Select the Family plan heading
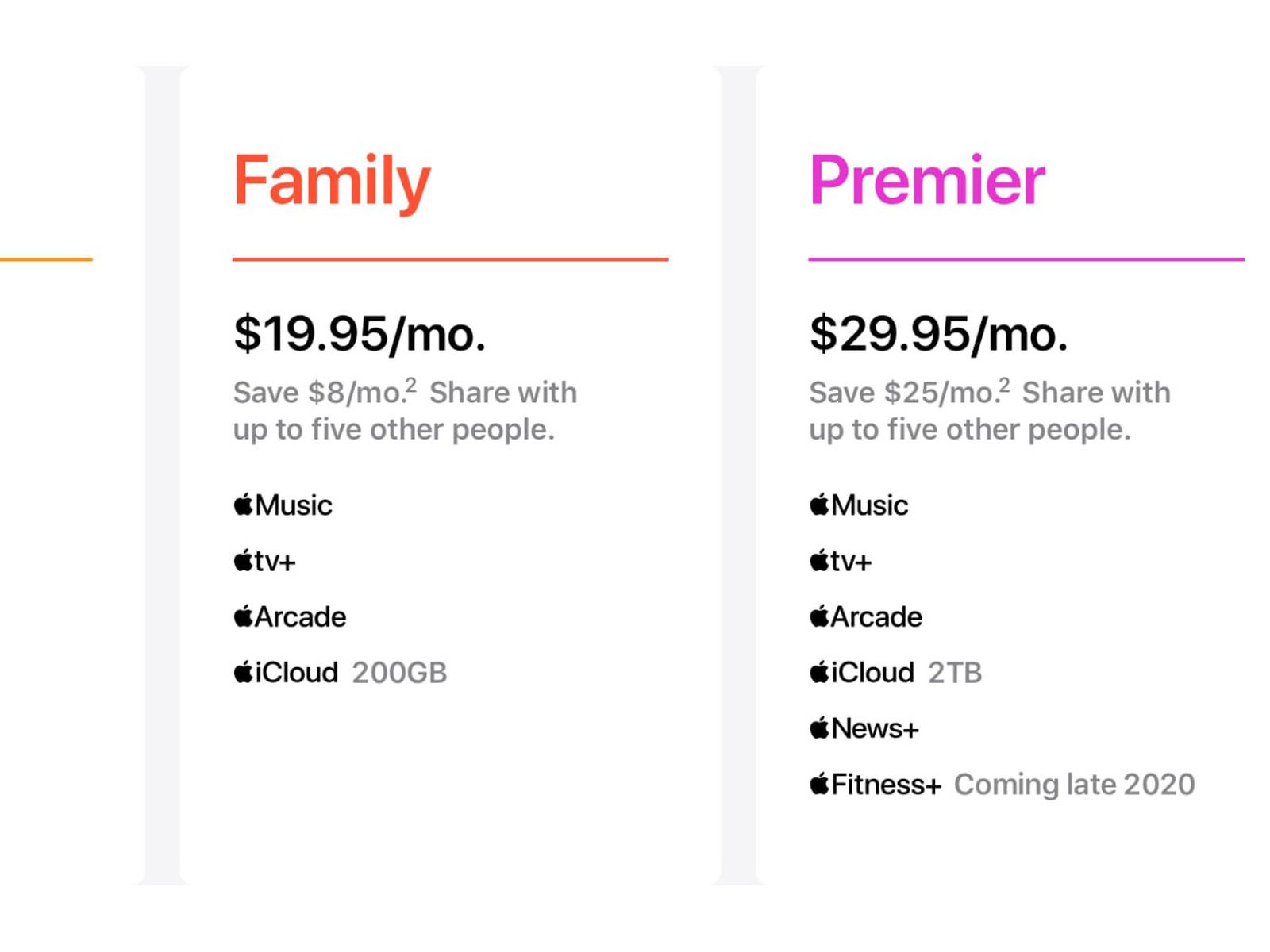The image size is (1270, 952). (332, 181)
